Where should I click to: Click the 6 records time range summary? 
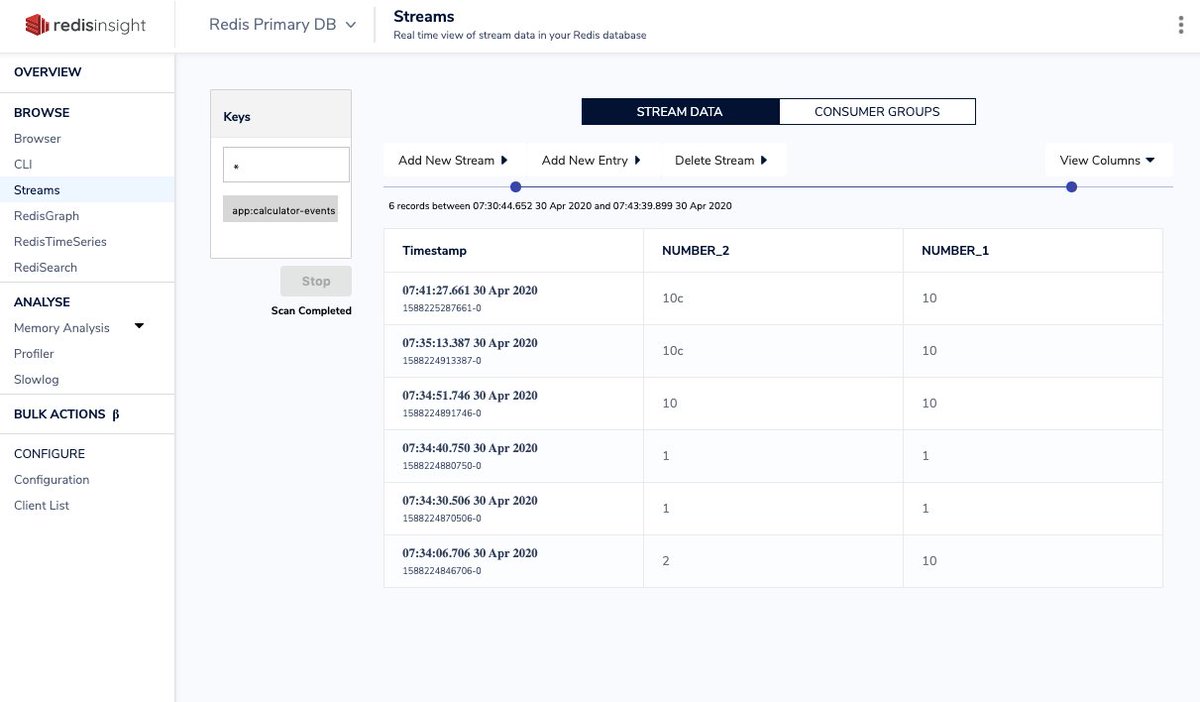560,206
